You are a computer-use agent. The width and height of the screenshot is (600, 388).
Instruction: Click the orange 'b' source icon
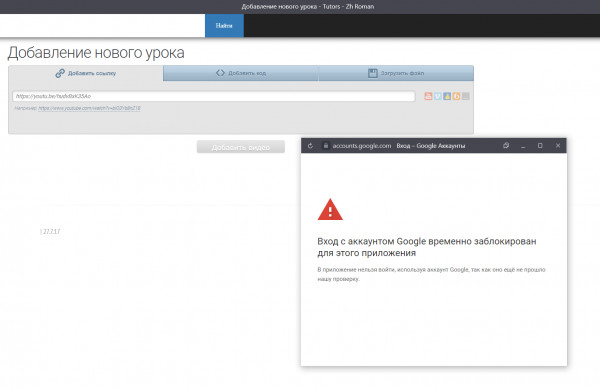(456, 96)
